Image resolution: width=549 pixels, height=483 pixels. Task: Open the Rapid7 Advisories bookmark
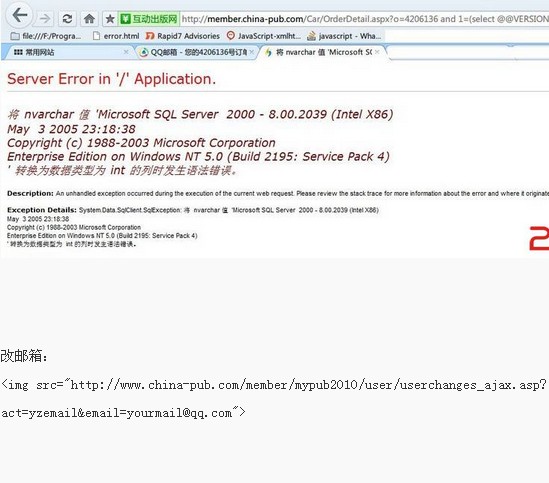click(183, 36)
